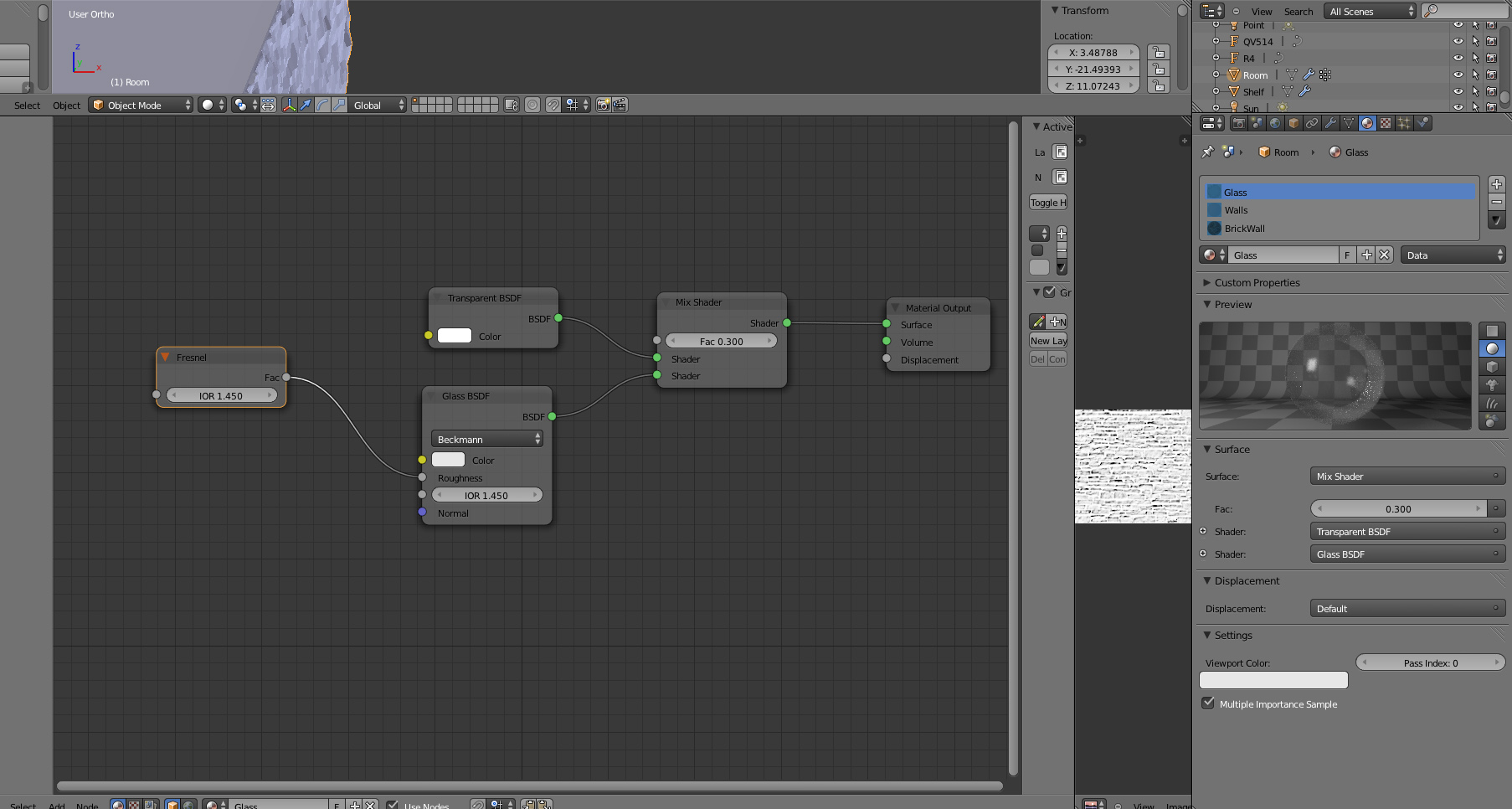Toggle the 3D manipulator widget
The width and height of the screenshot is (1512, 809).
[289, 105]
